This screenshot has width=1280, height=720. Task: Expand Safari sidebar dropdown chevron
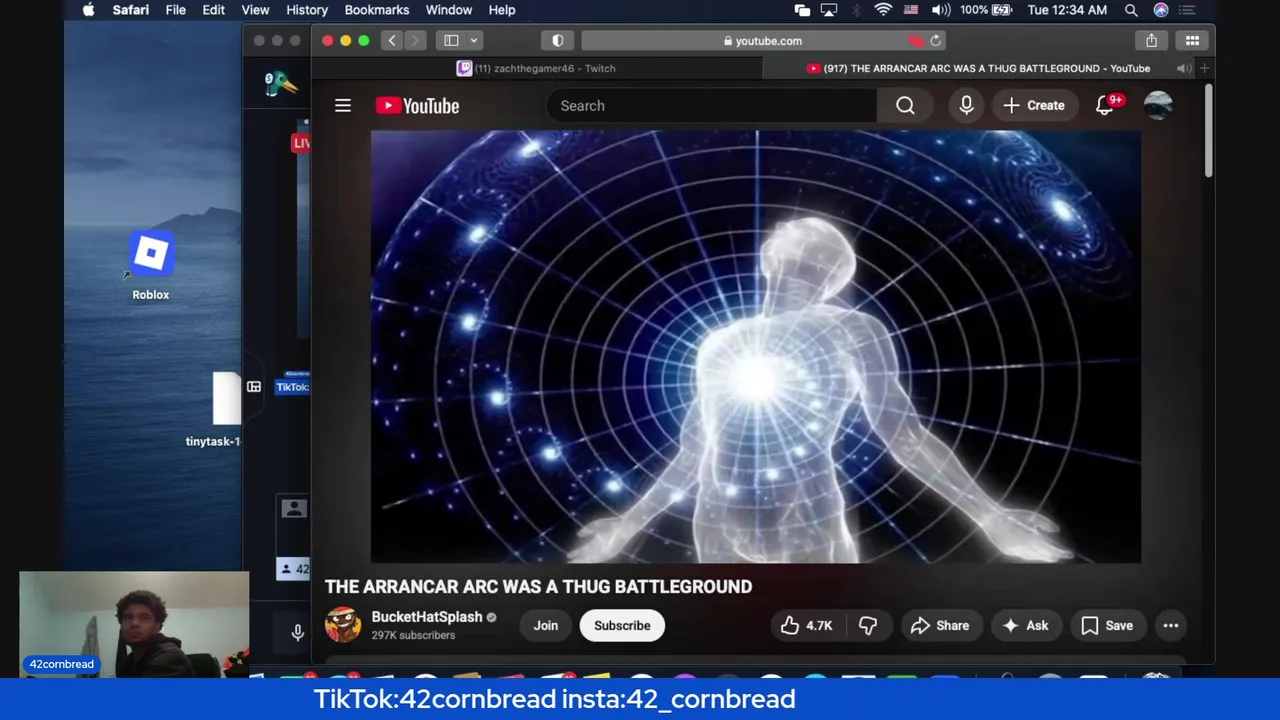coord(474,41)
